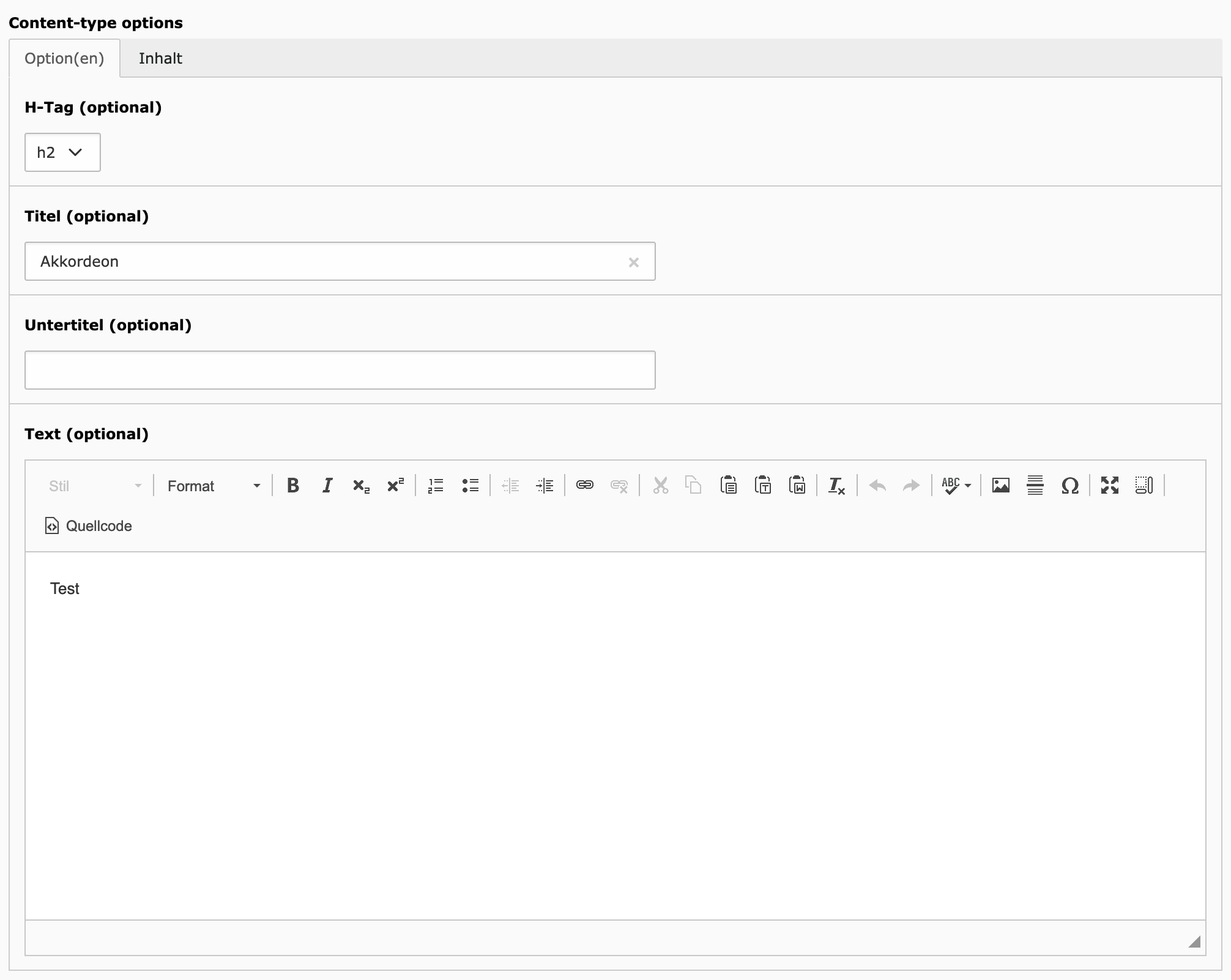Image resolution: width=1231 pixels, height=980 pixels.
Task: Toggle bold formatting in editor
Action: [x=293, y=486]
